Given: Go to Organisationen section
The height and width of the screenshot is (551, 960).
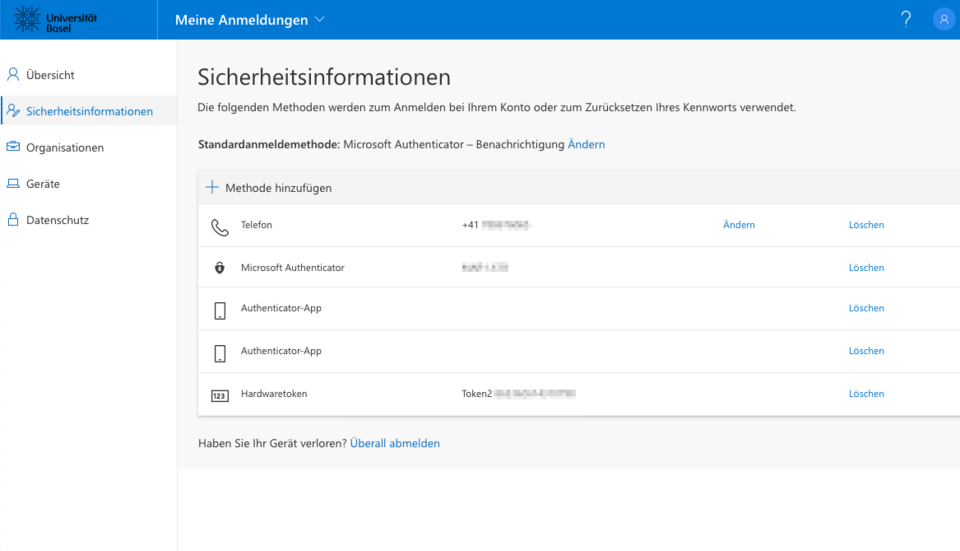Looking at the screenshot, I should pos(65,148).
